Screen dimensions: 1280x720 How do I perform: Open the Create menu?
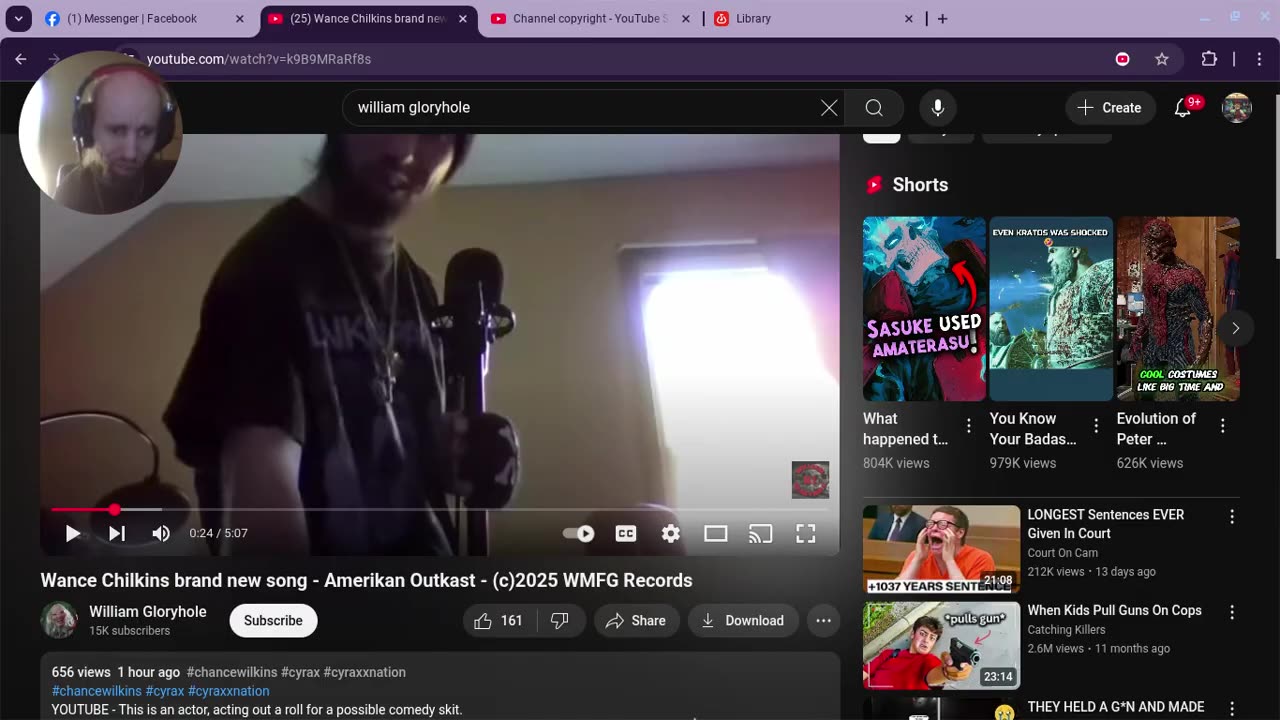1110,108
